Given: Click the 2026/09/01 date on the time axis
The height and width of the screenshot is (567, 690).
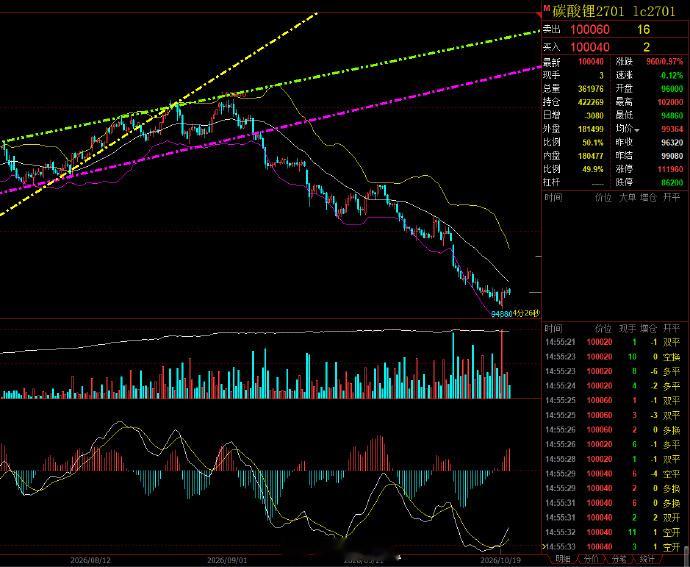Looking at the screenshot, I should click(x=228, y=560).
